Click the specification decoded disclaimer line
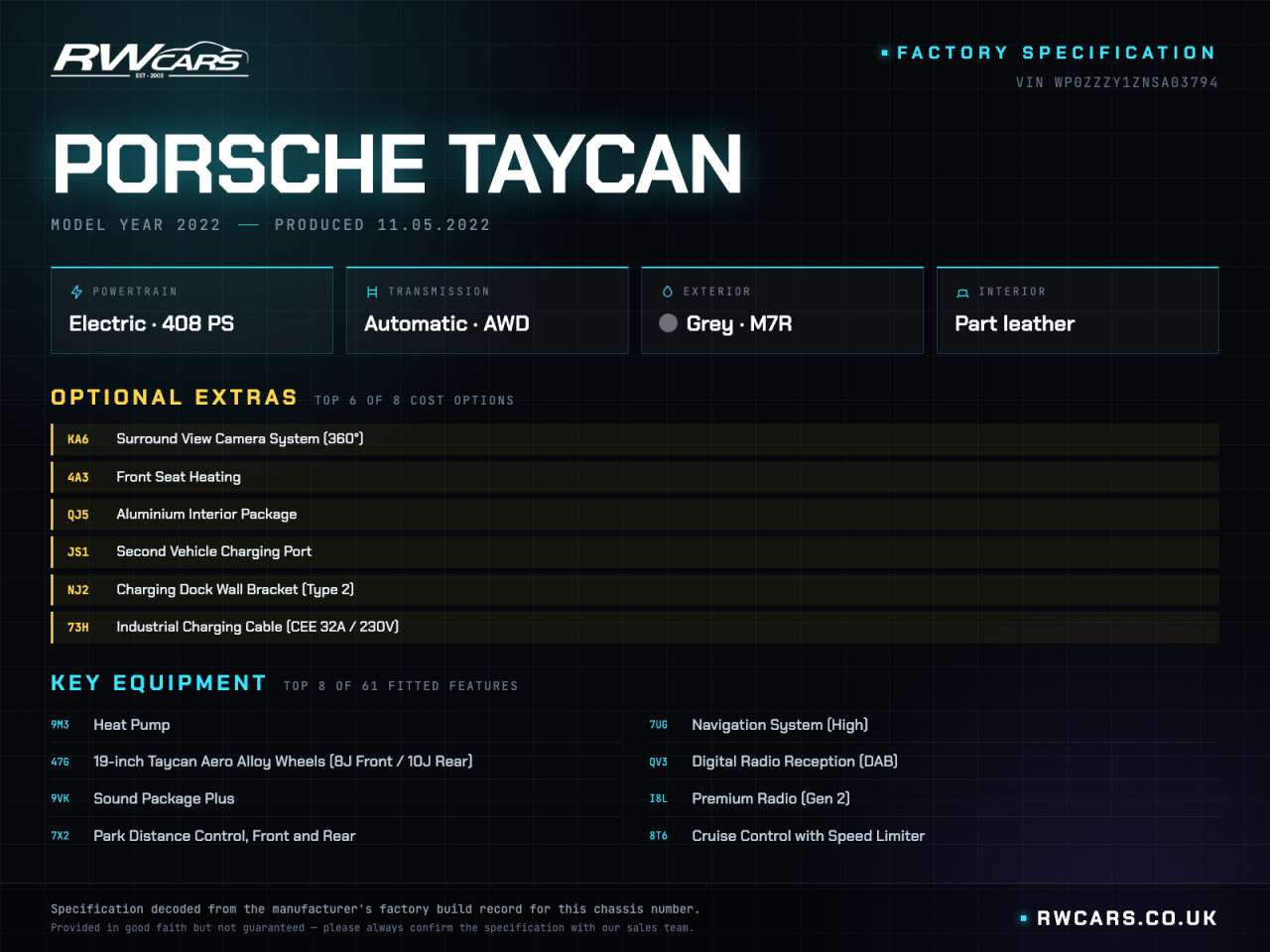The width and height of the screenshot is (1270, 952). point(375,909)
